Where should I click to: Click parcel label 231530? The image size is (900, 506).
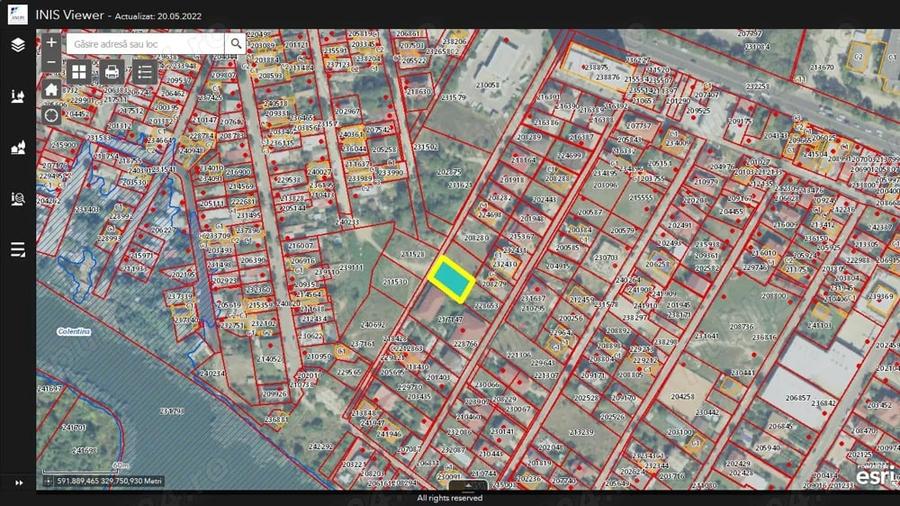click(395, 282)
